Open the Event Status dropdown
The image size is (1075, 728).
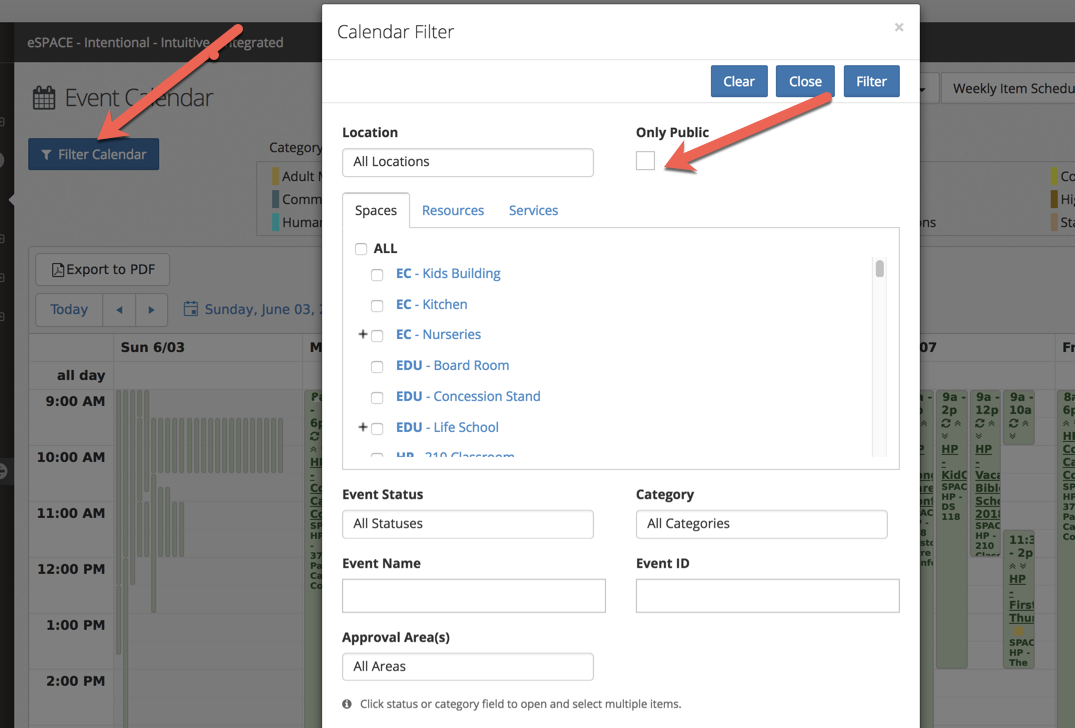[468, 524]
